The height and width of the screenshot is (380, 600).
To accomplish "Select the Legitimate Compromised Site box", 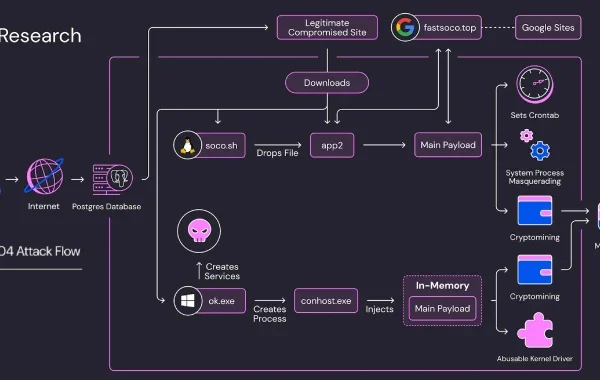I will [327, 28].
